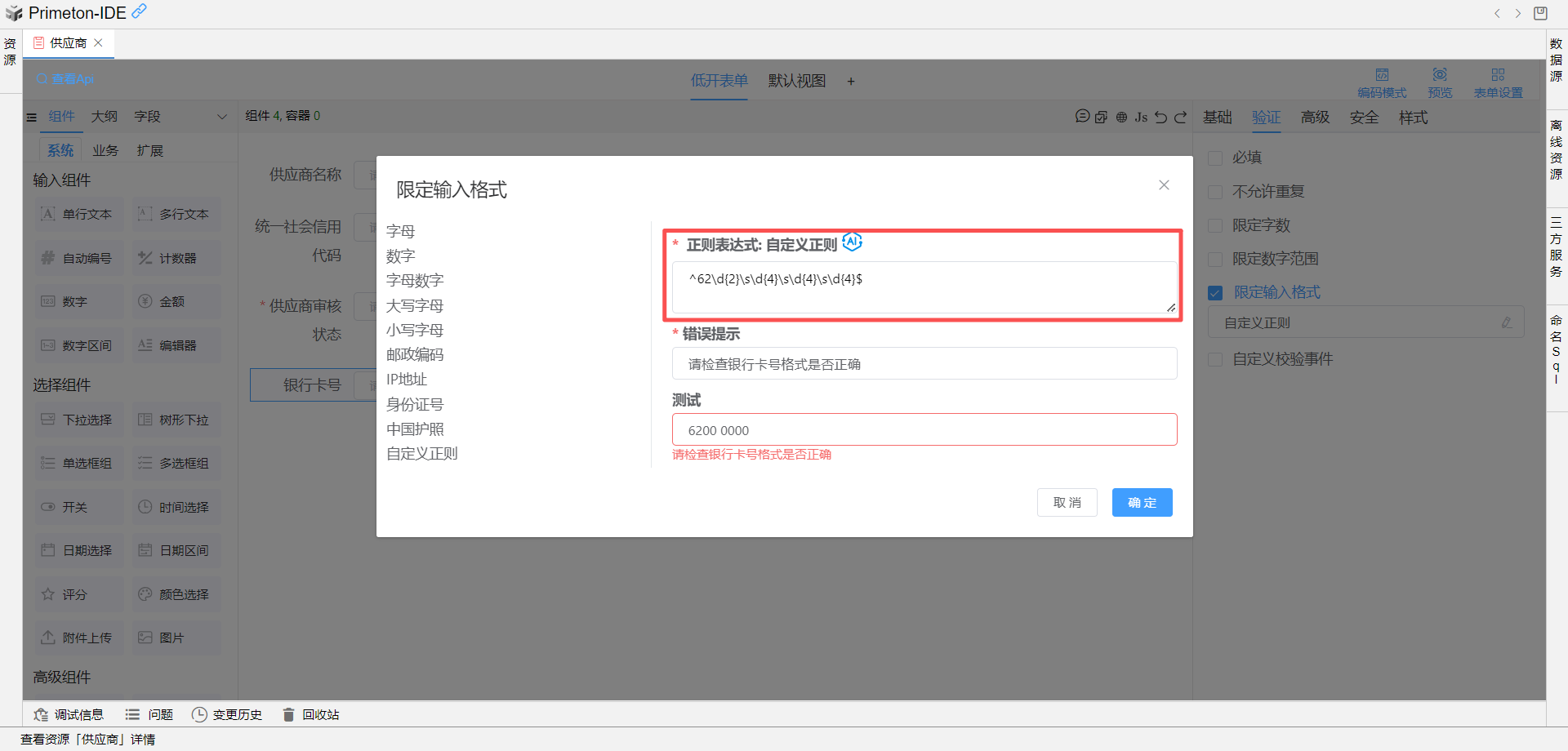Click the Js script icon on toolbar
This screenshot has width=1568, height=751.
tap(1141, 117)
